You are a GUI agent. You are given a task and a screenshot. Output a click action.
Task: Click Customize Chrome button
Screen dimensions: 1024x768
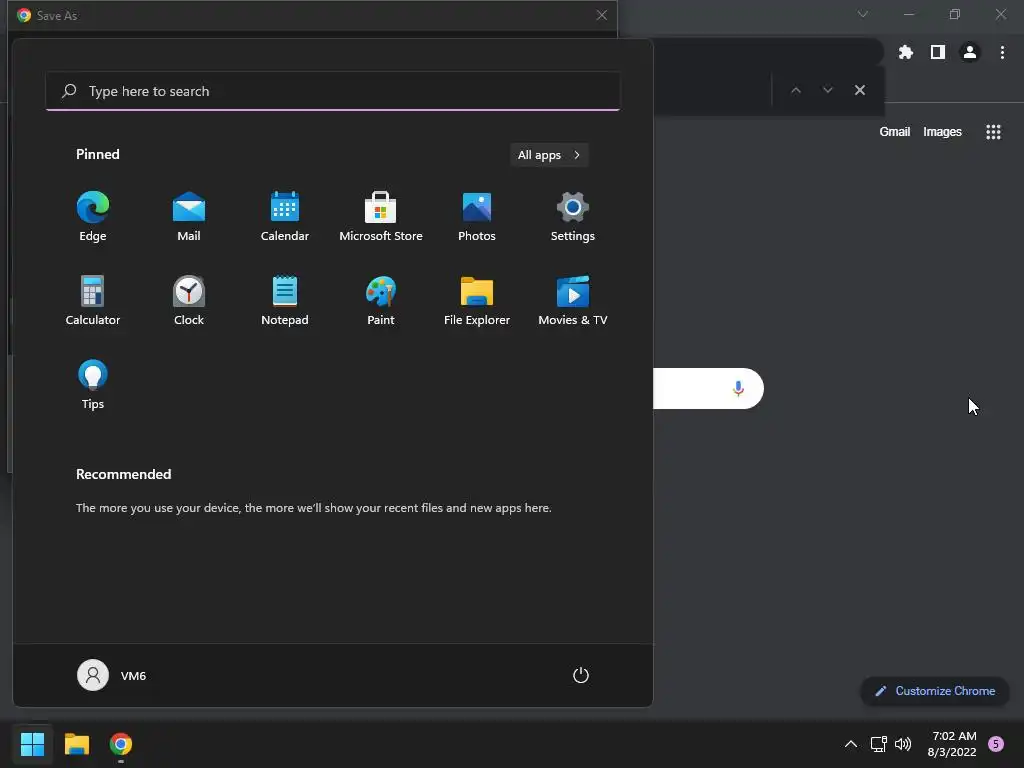(935, 691)
